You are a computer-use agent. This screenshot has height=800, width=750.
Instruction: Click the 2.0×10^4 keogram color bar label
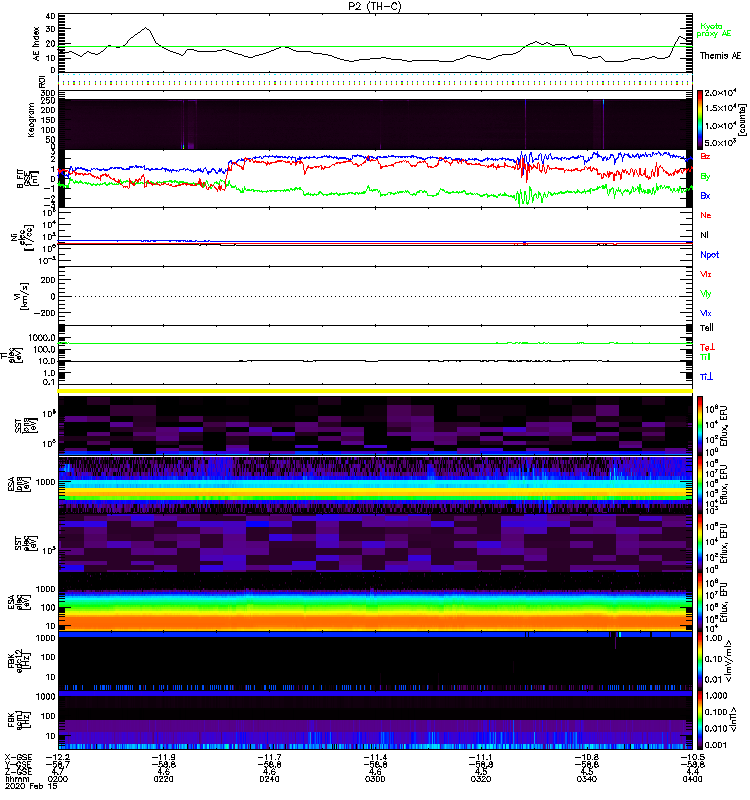[x=720, y=93]
